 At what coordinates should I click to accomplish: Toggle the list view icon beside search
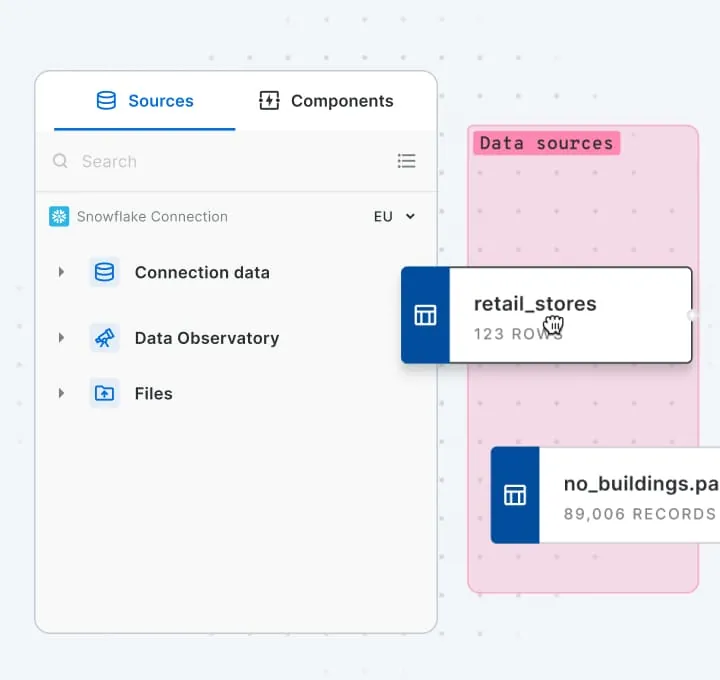pyautogui.click(x=406, y=161)
